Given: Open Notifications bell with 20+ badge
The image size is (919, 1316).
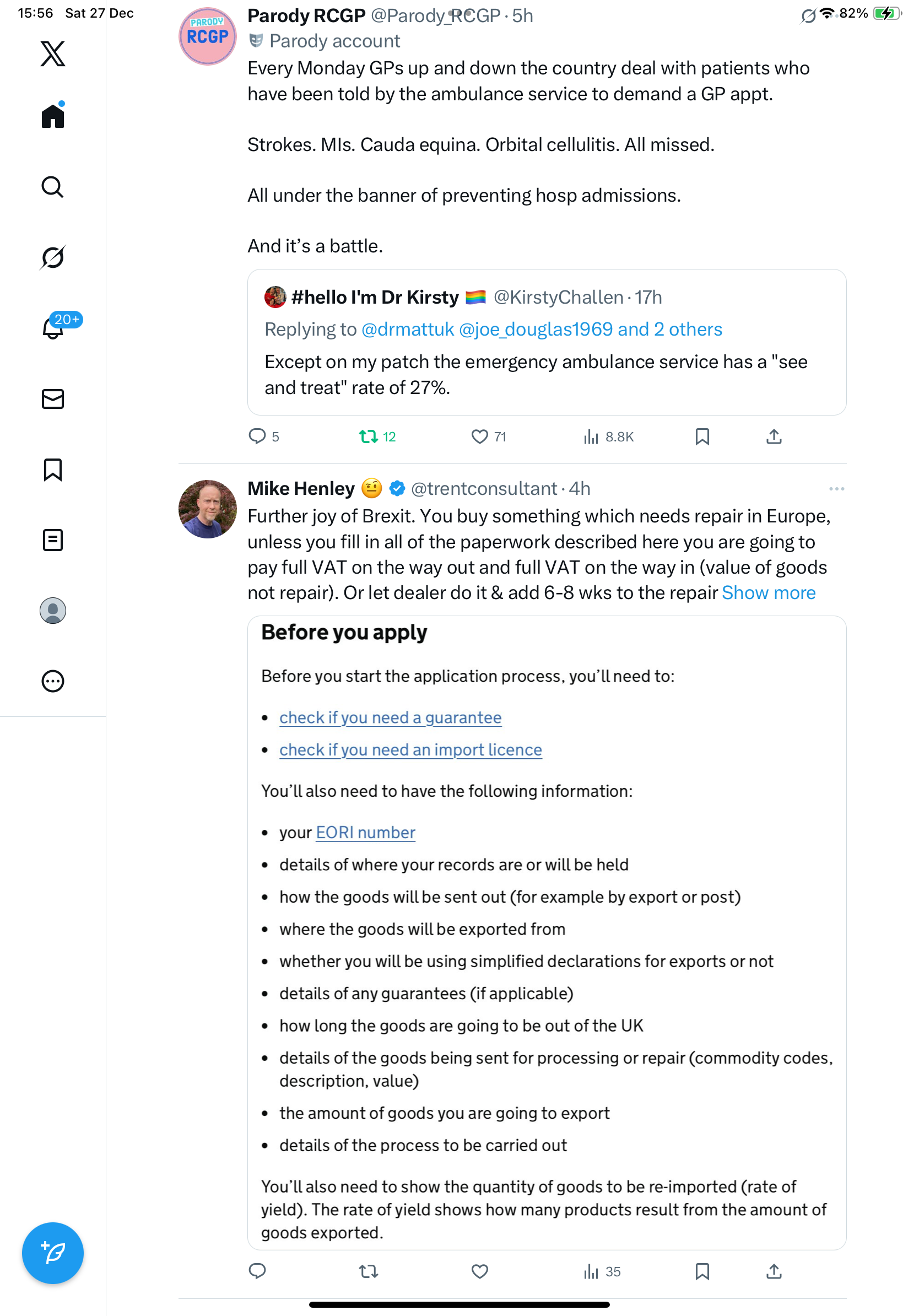Looking at the screenshot, I should (53, 328).
